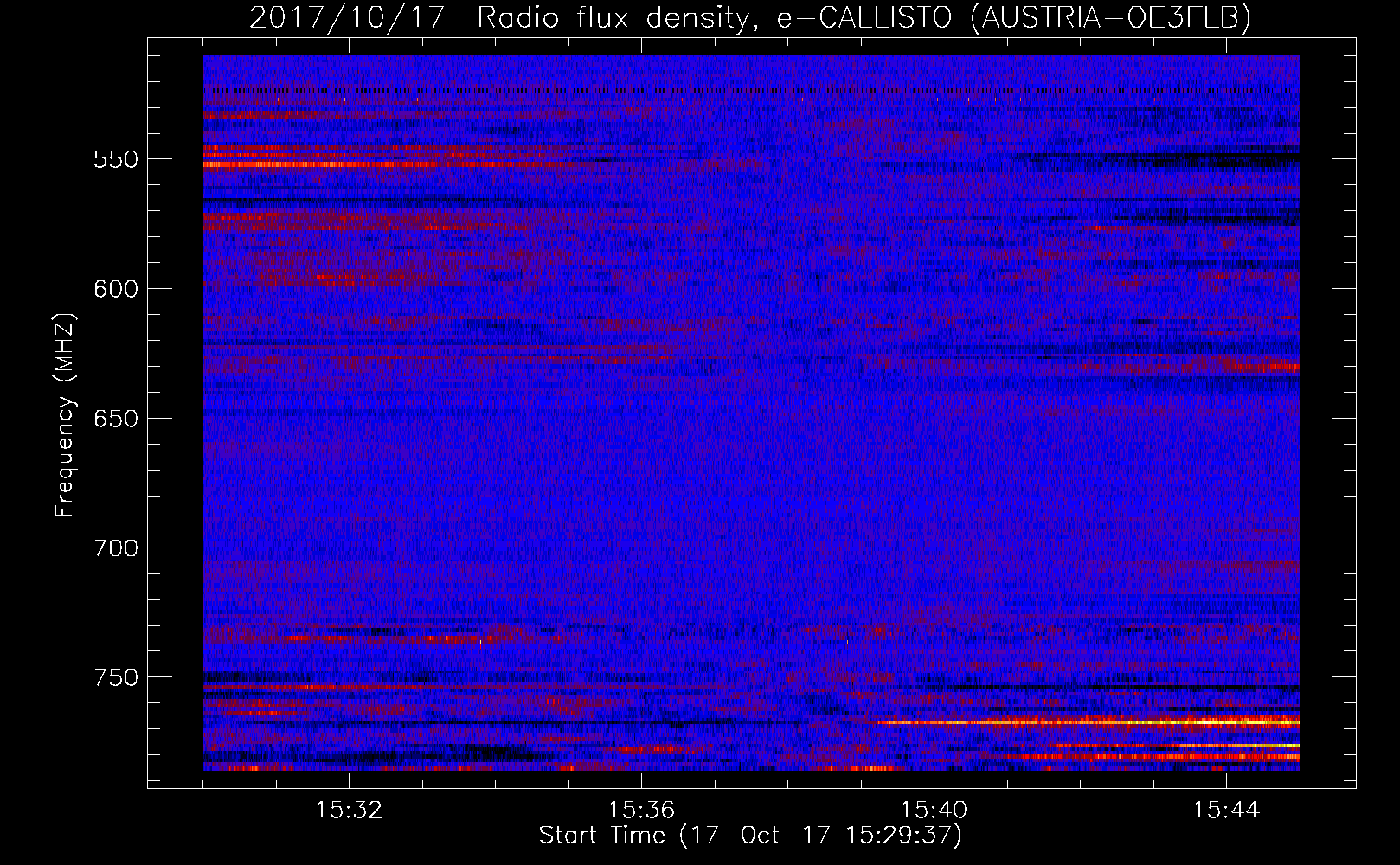Click the plot title mentioning e-CALLISTO

click(750, 17)
